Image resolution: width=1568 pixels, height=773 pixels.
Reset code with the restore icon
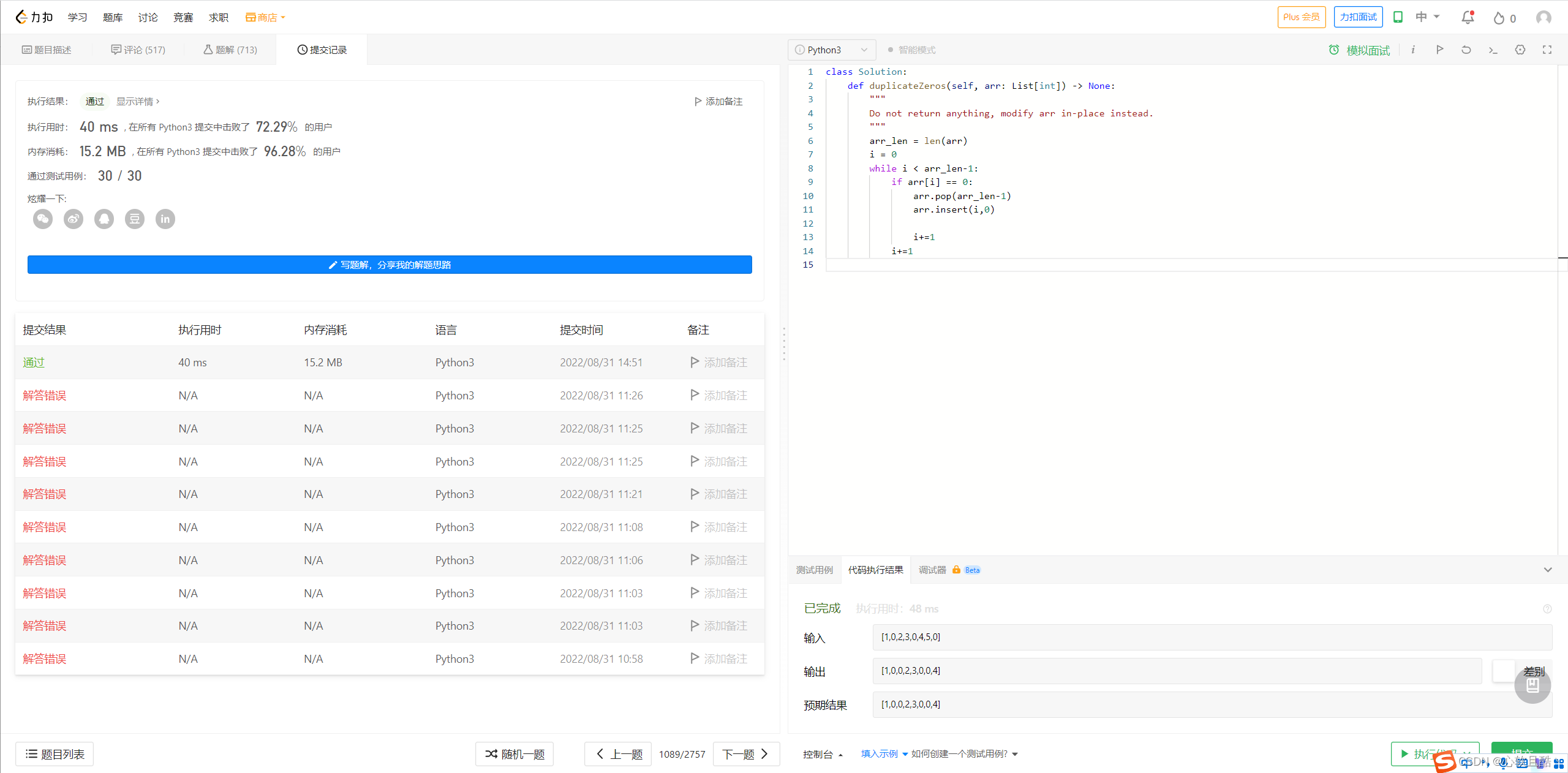tap(1466, 50)
